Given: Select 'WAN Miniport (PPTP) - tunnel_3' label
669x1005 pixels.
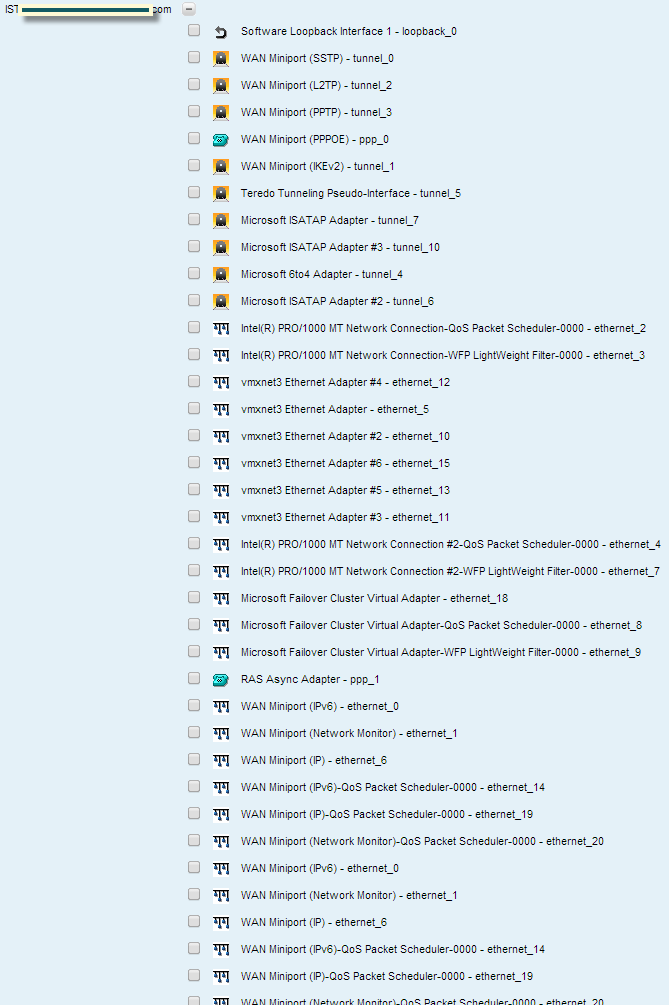Looking at the screenshot, I should (x=317, y=112).
